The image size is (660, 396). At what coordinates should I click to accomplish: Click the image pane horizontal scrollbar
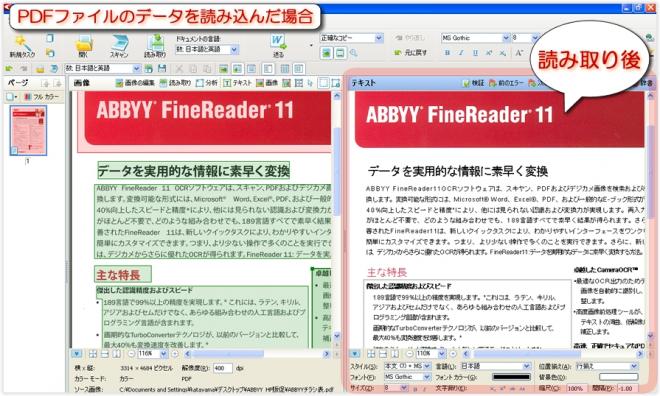(x=257, y=354)
